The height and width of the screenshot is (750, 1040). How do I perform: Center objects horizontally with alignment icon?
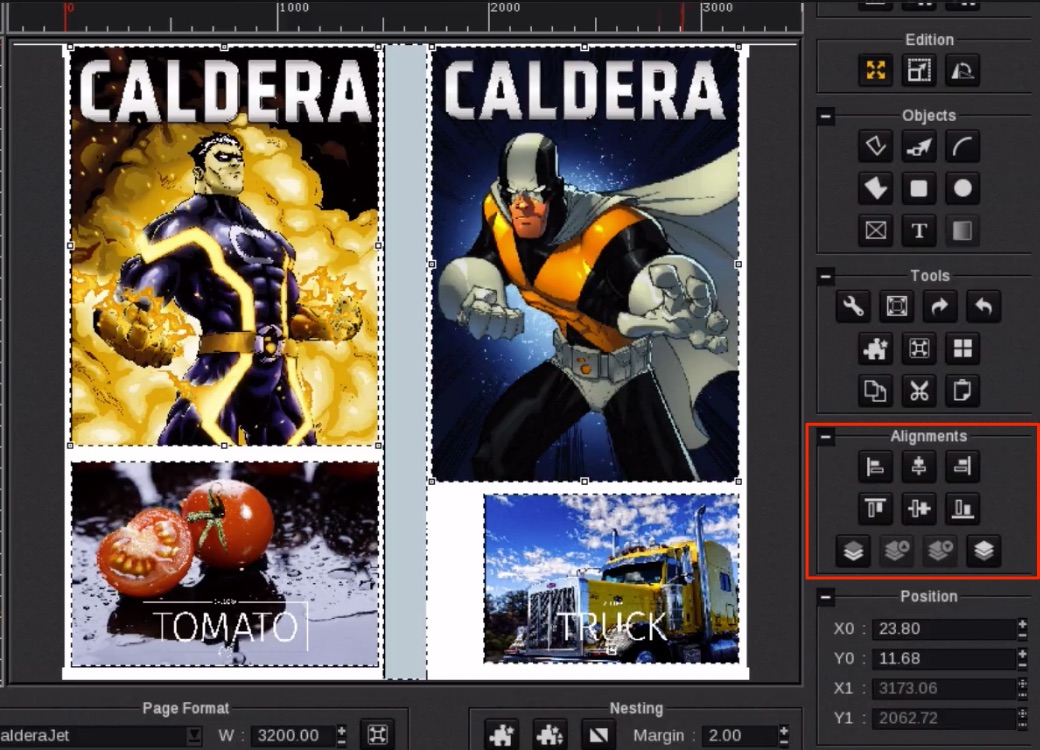pyautogui.click(x=918, y=466)
